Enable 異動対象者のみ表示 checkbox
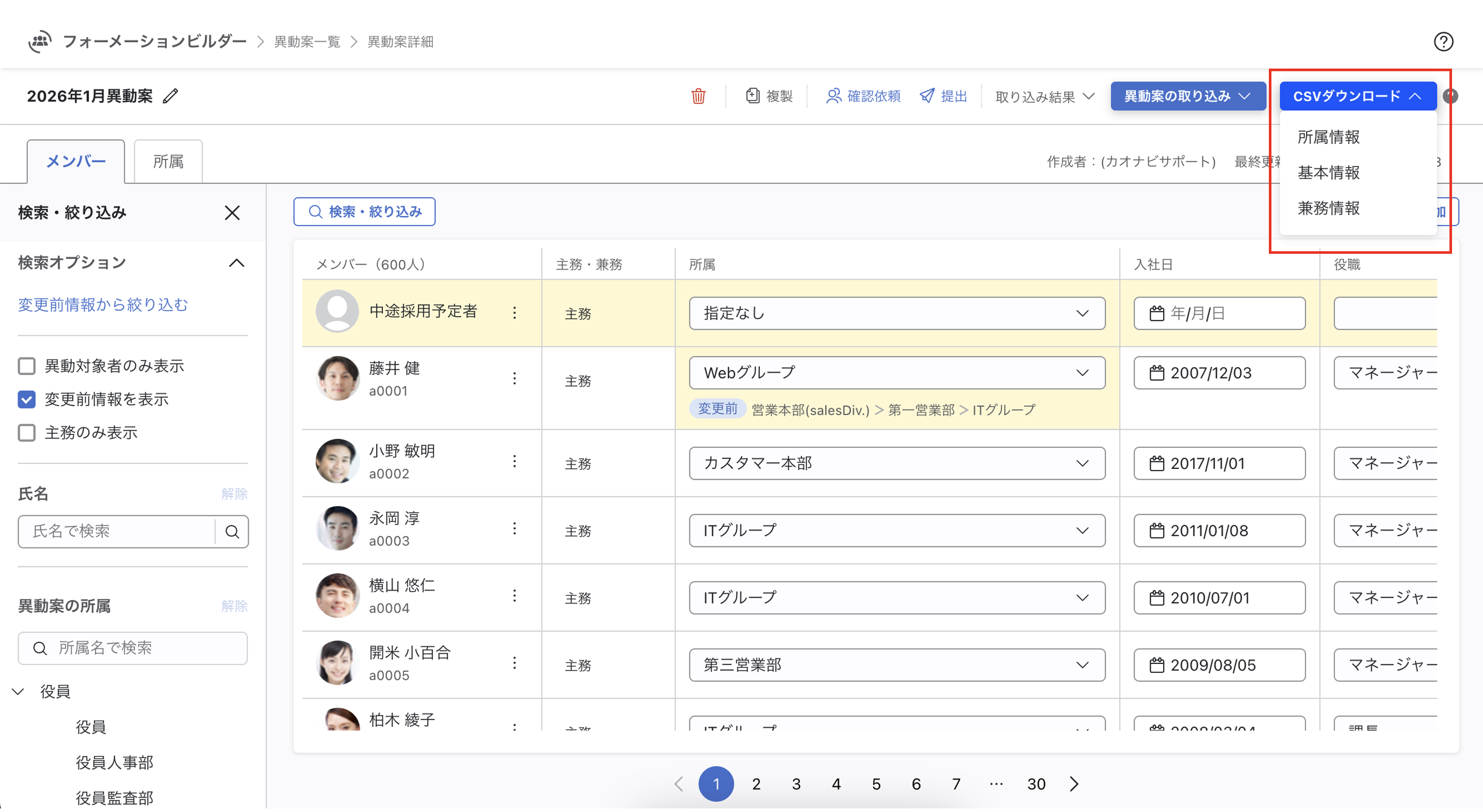The height and width of the screenshot is (812, 1483). click(x=27, y=366)
